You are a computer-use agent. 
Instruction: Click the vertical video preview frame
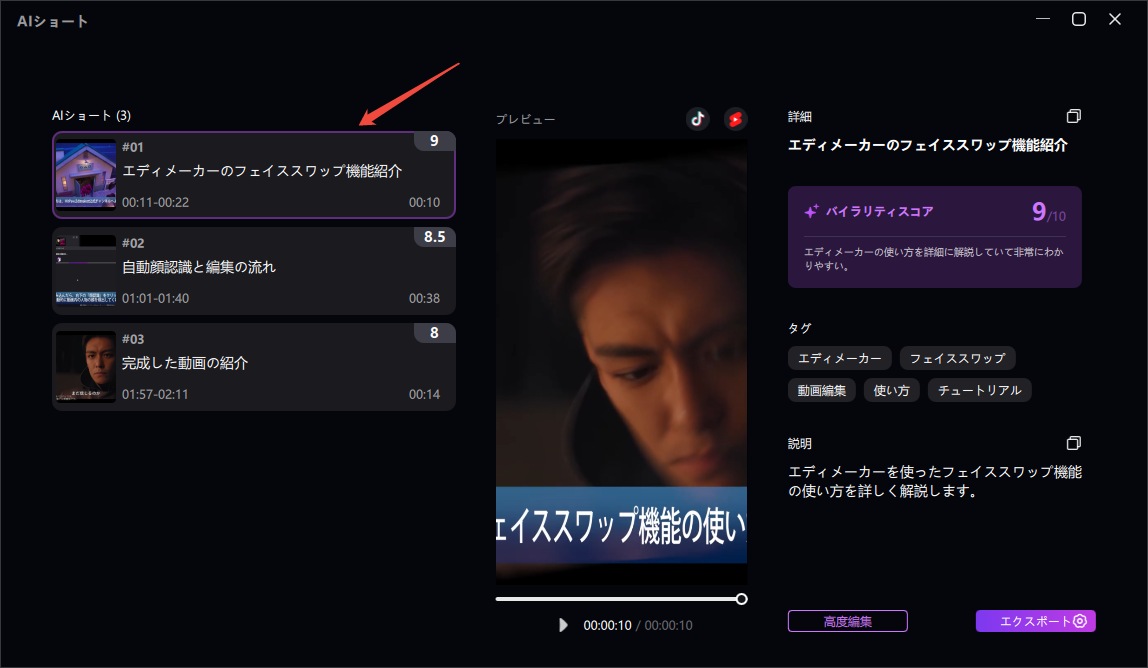coord(621,362)
